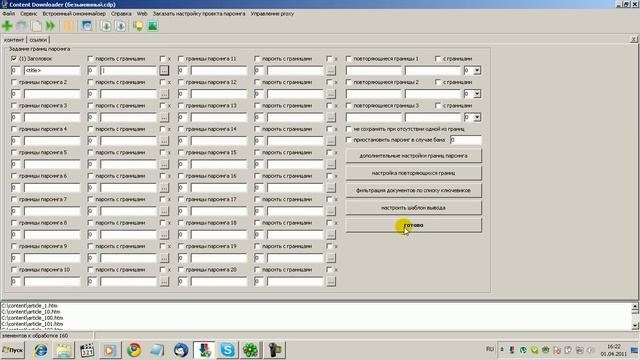Click фильтрация документов по списку ключевиков
This screenshot has width=640, height=360.
[x=413, y=190]
